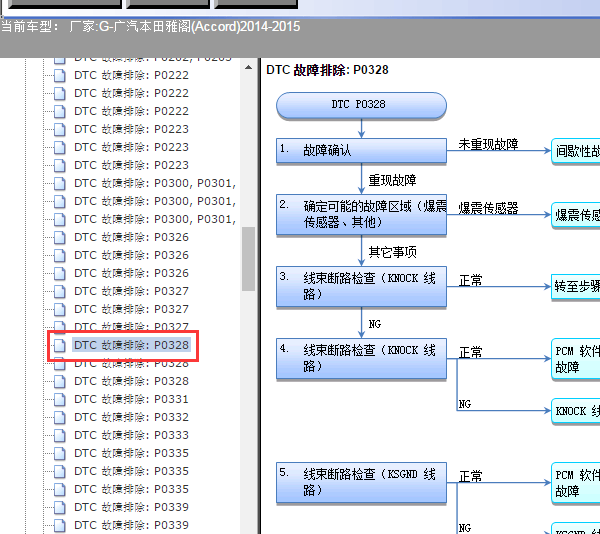Click the 重现故障 arrow label
The image size is (600, 534).
click(x=392, y=180)
